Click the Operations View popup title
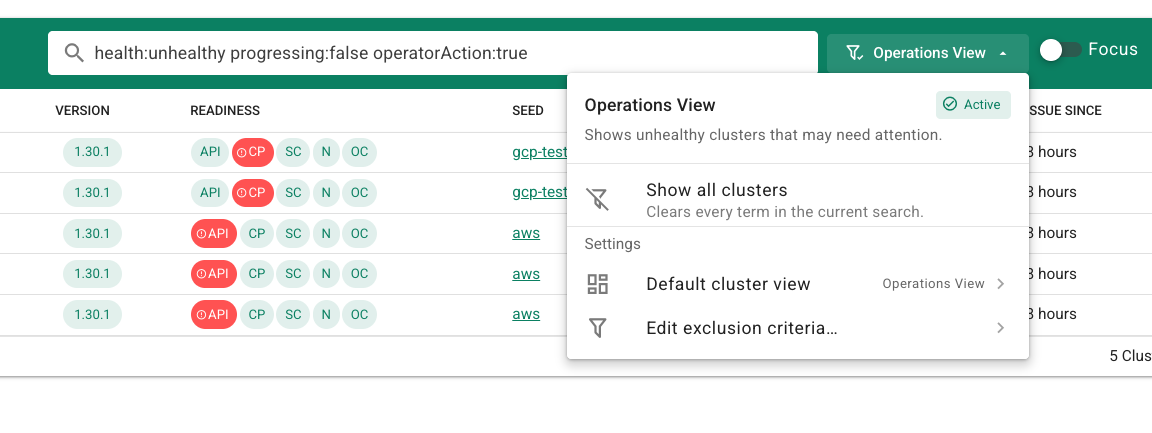Screen dimensions: 1152x433 click(649, 105)
